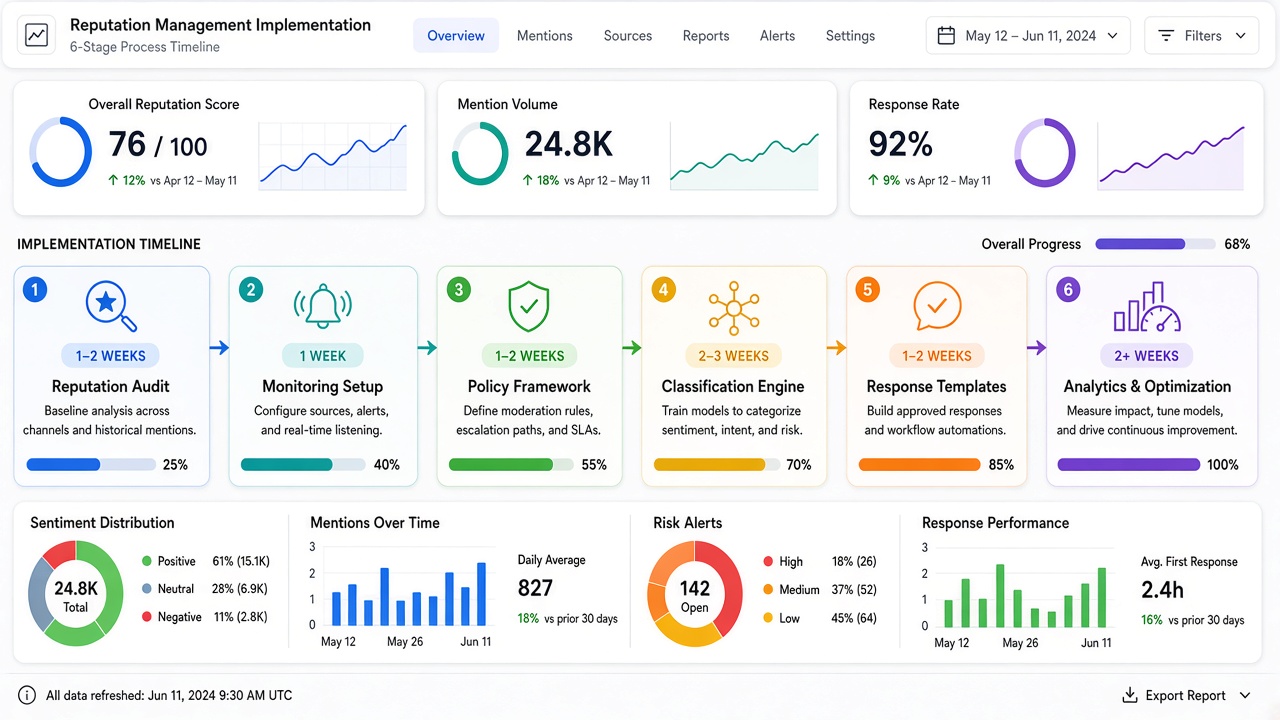Click the Overall Progress 68% bar
Image resolution: width=1280 pixels, height=720 pixels.
pos(1156,244)
